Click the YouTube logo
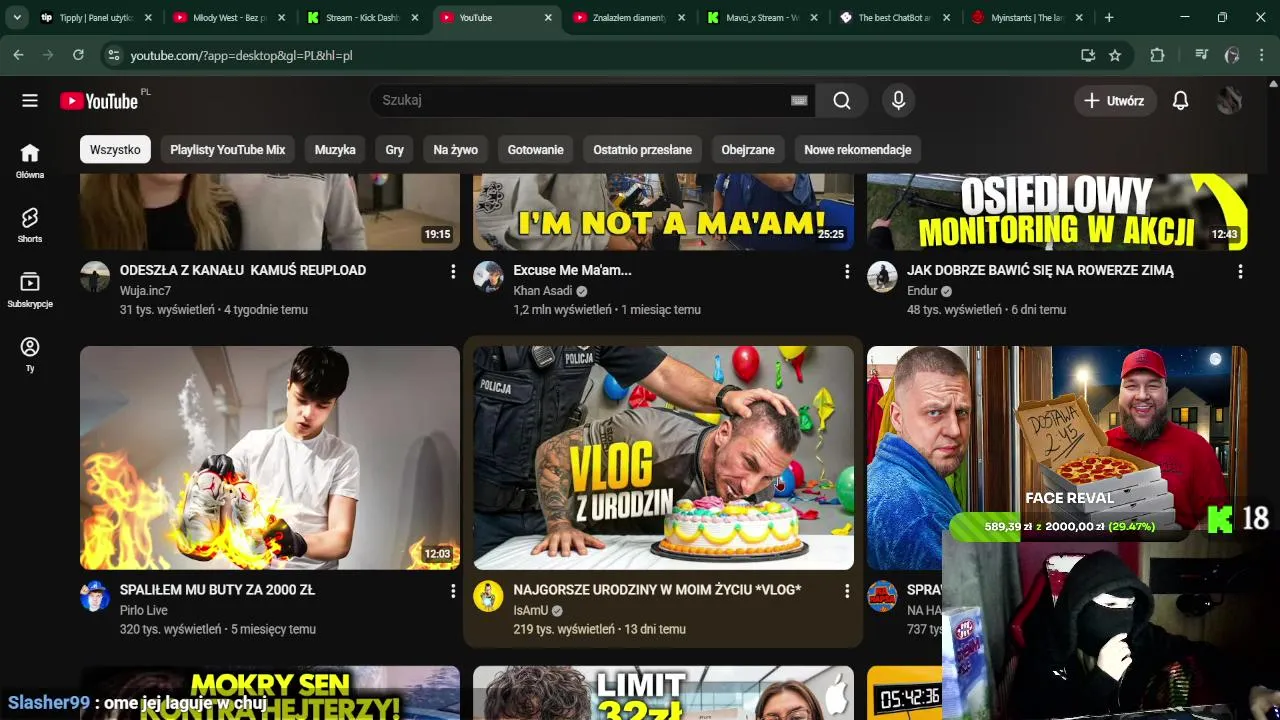 pos(99,101)
